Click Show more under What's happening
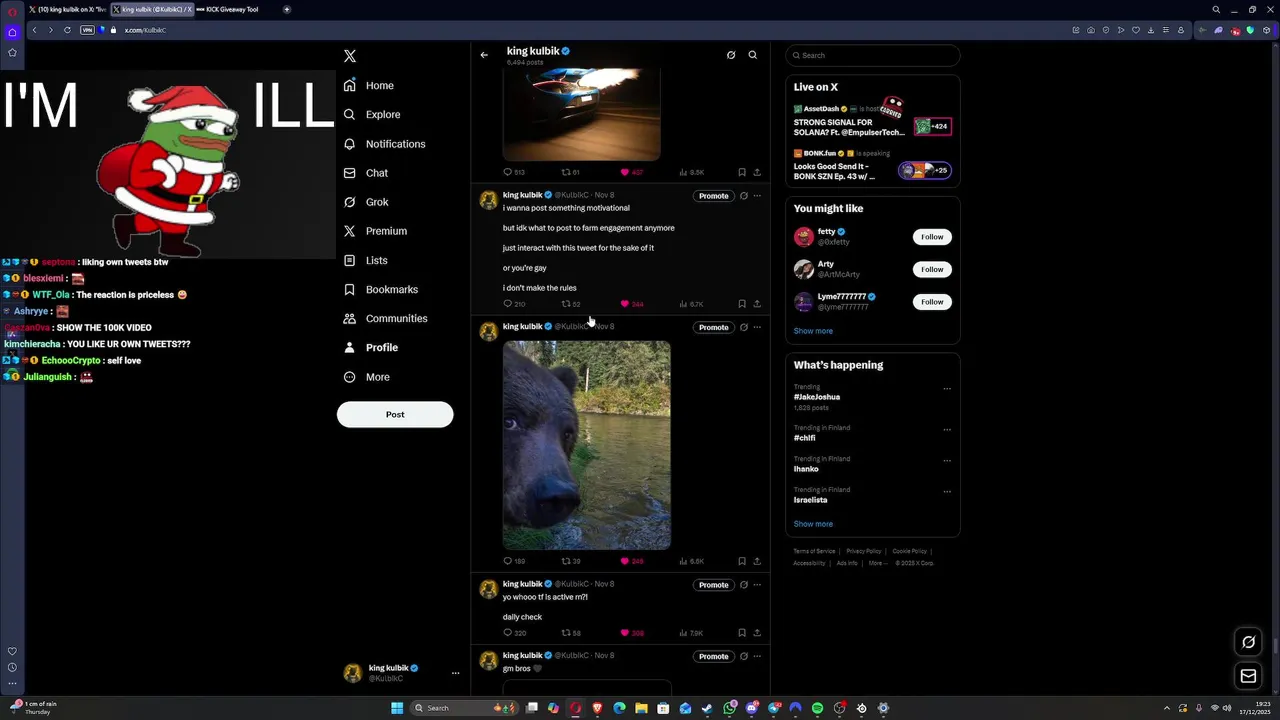Viewport: 1280px width, 720px height. [813, 524]
